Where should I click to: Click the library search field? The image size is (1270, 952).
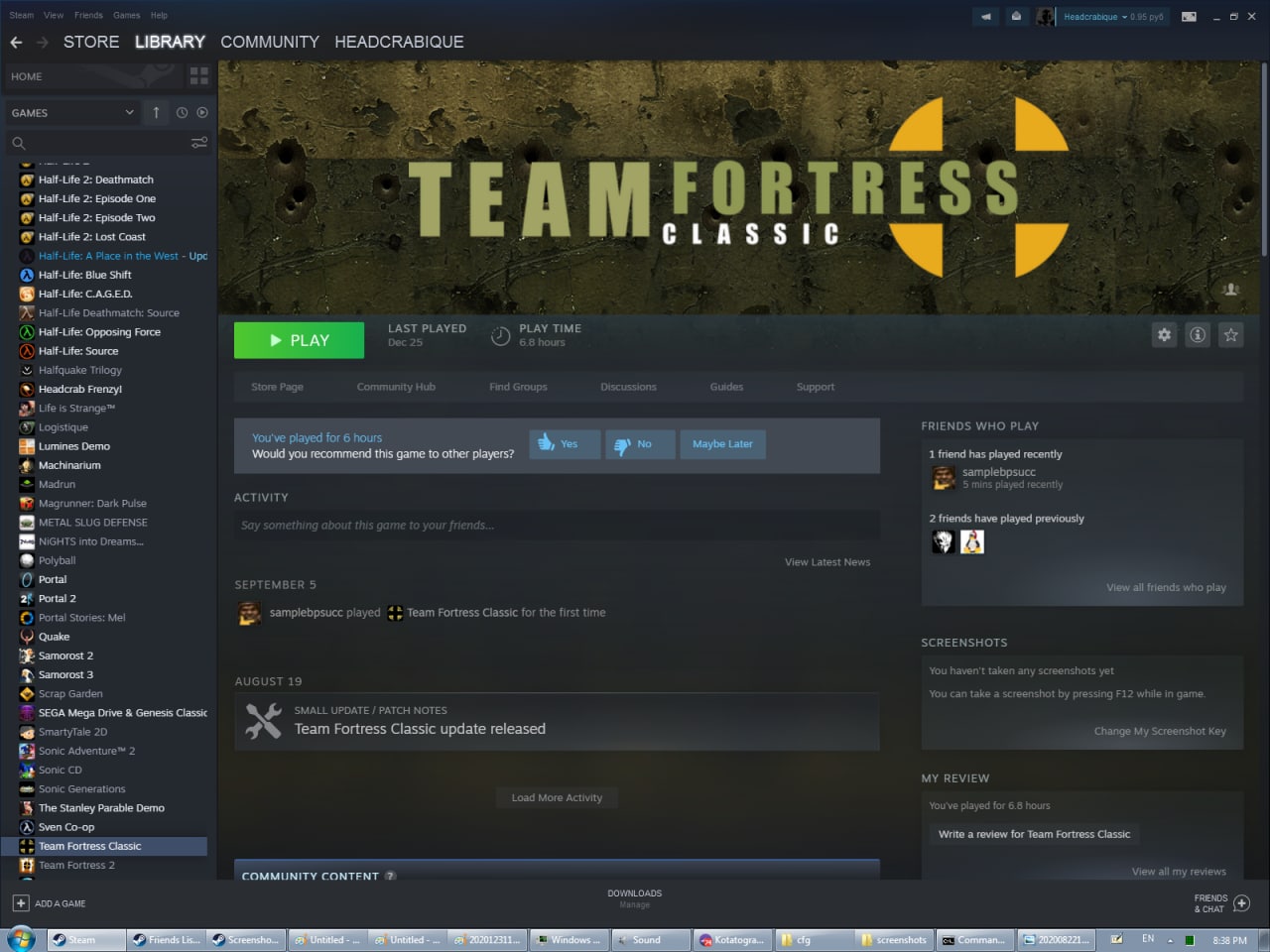(x=99, y=143)
